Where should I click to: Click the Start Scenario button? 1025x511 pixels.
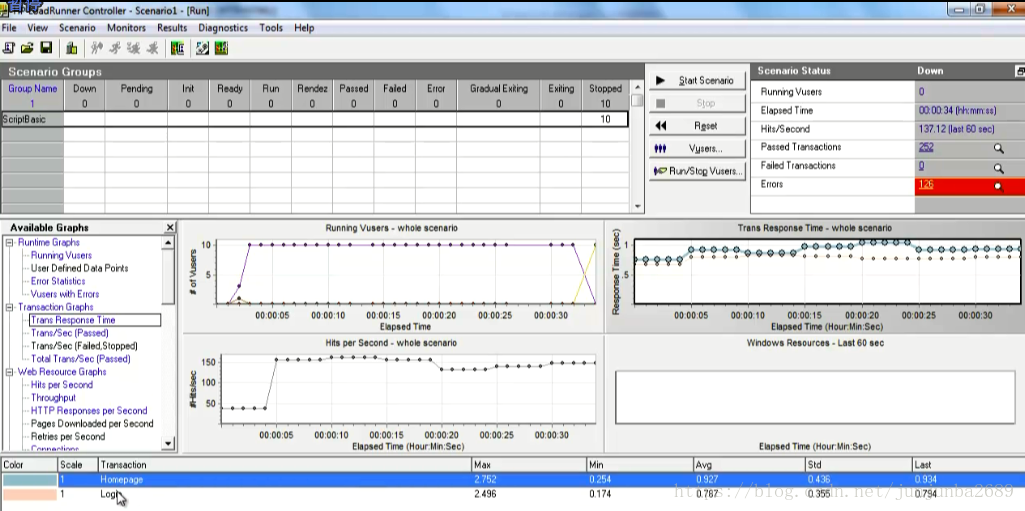[x=697, y=80]
